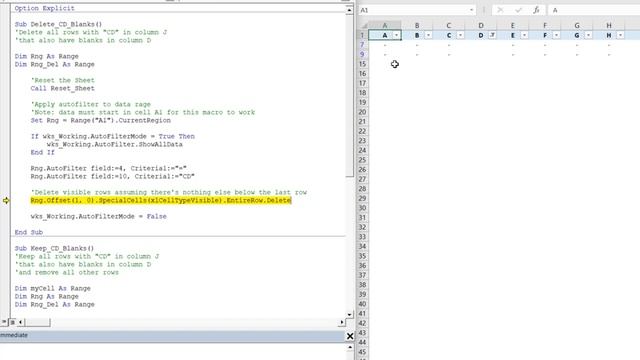Open filter dropdown in column F header cell
The width and height of the screenshot is (640, 360).
coord(556,36)
